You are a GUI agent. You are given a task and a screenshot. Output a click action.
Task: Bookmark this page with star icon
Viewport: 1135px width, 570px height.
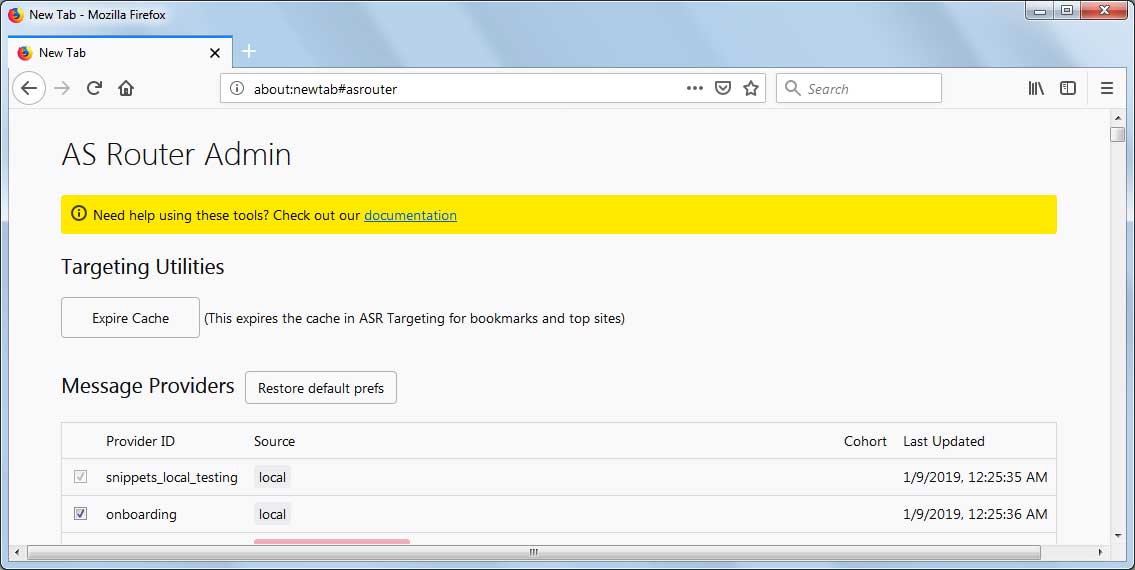pos(751,88)
